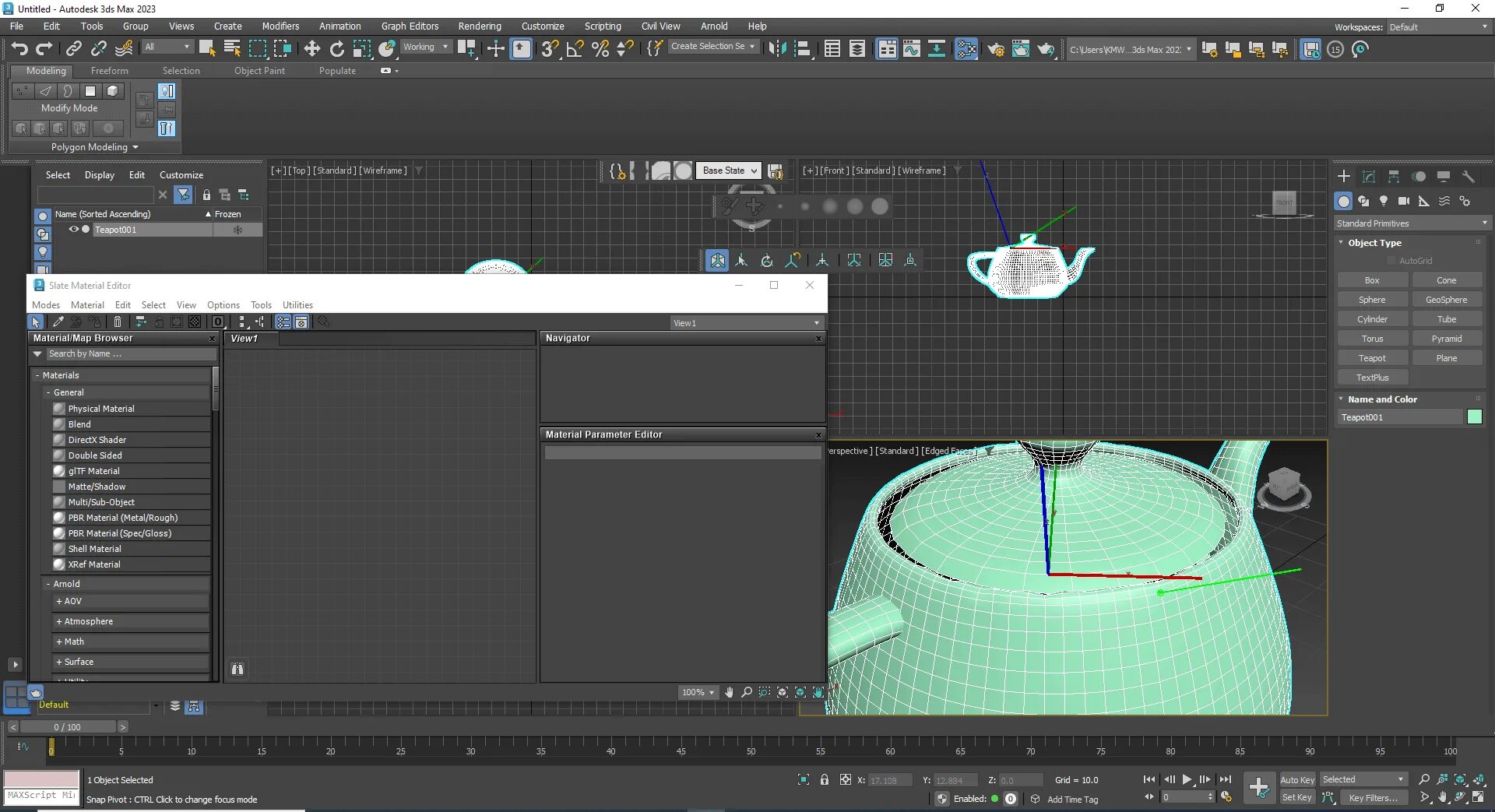Image resolution: width=1495 pixels, height=812 pixels.
Task: Click the Teapot001 object color swatch
Action: click(x=1475, y=417)
